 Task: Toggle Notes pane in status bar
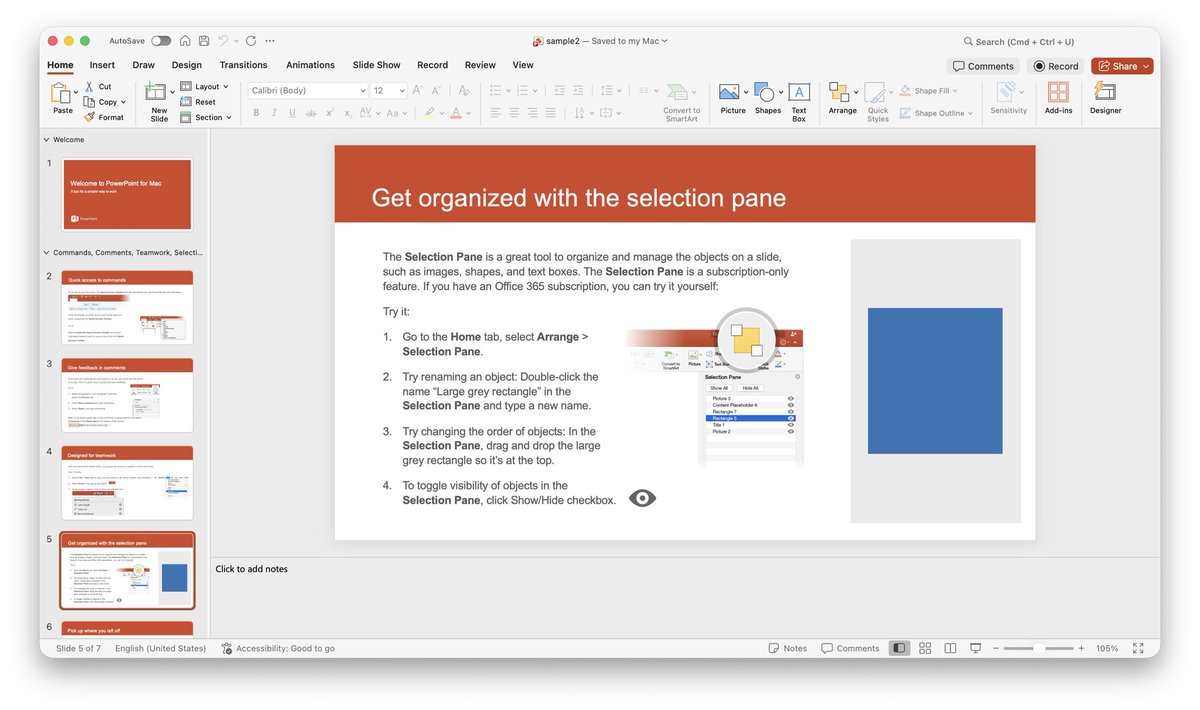788,648
